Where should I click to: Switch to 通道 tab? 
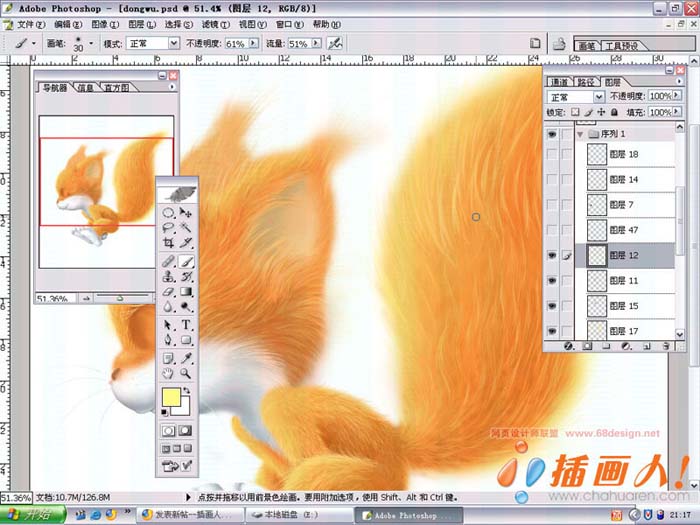tap(559, 82)
